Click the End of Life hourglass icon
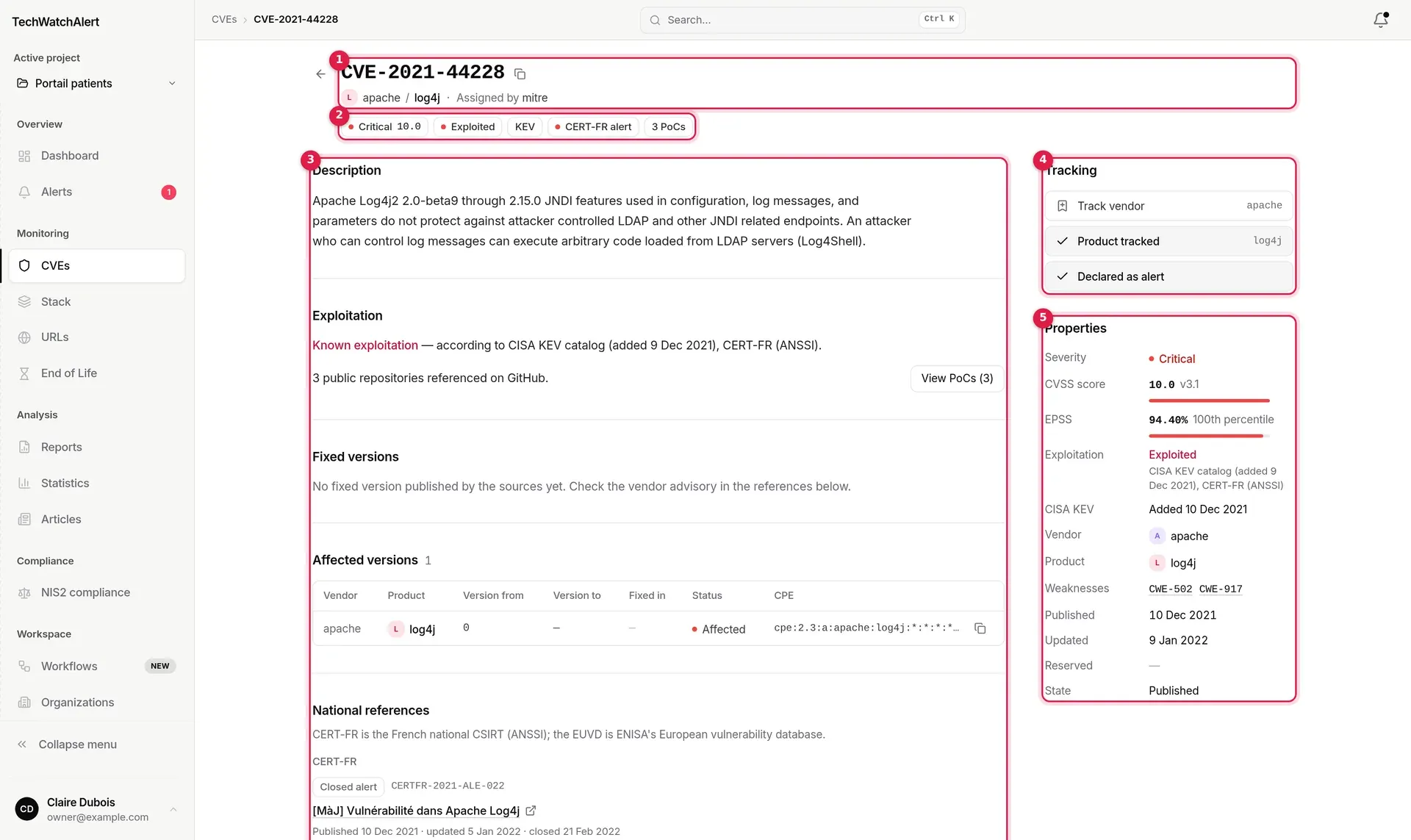Image resolution: width=1411 pixels, height=840 pixels. tap(24, 373)
